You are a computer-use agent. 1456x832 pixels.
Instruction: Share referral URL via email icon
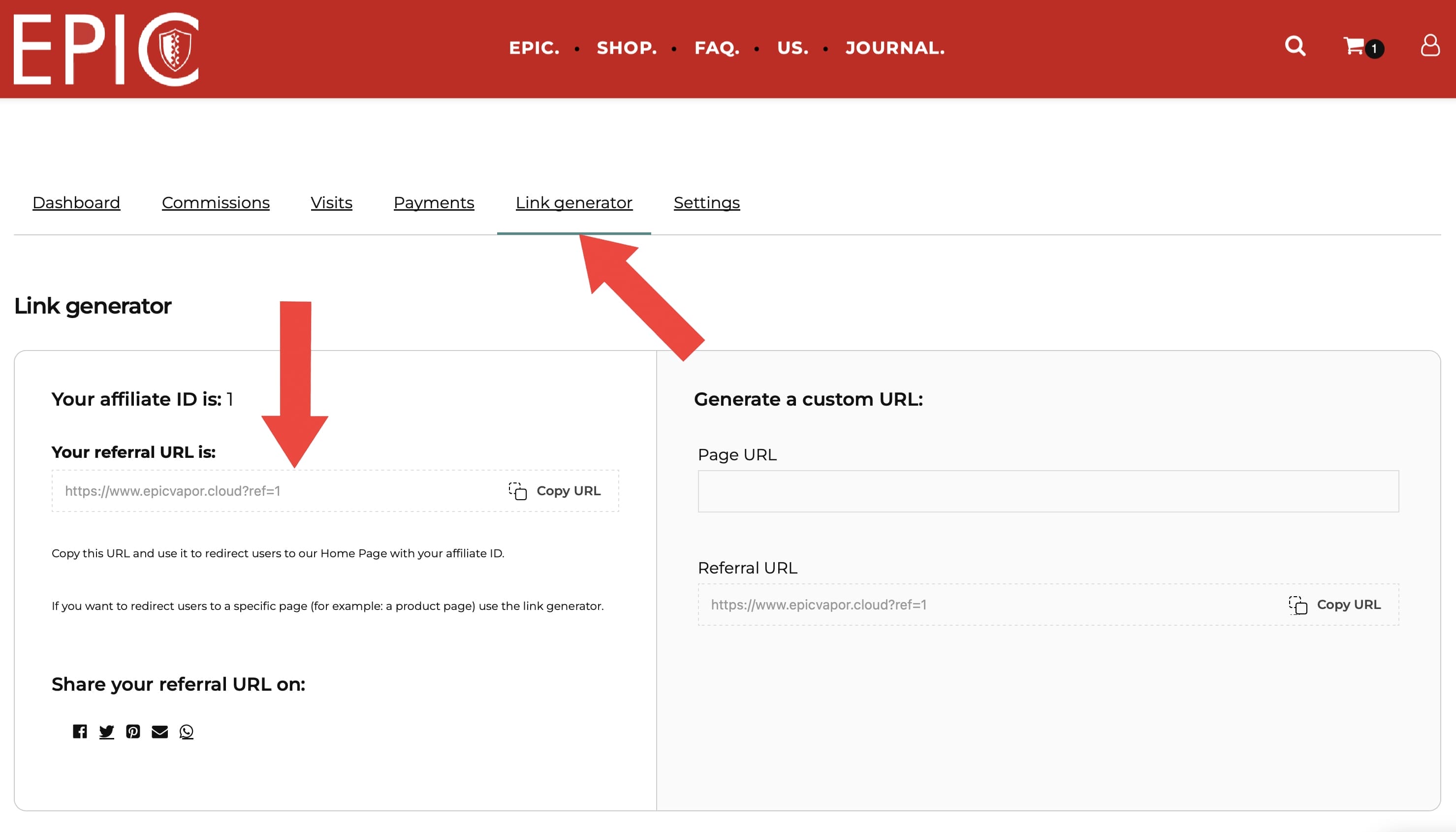160,732
